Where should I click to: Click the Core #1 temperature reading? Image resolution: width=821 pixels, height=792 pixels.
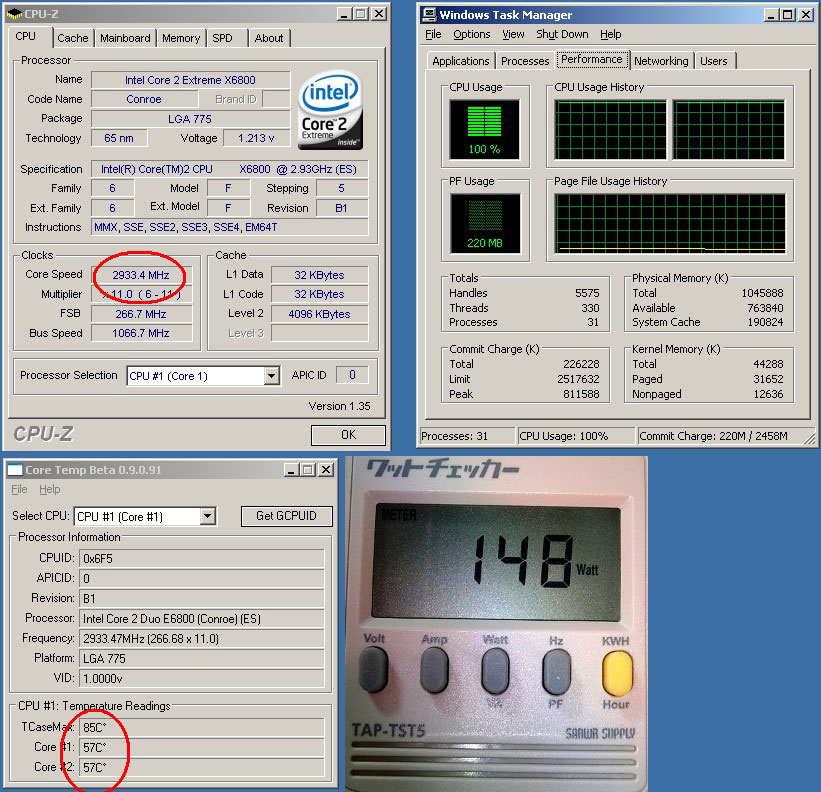(202, 747)
